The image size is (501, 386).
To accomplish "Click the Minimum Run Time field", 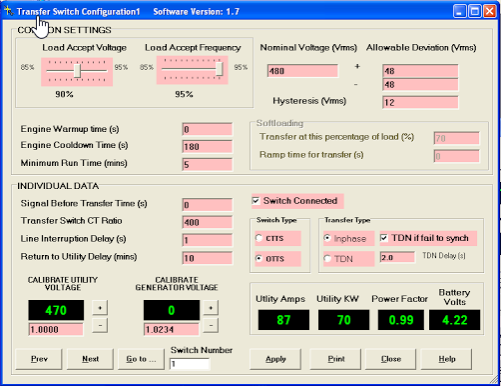I will [207, 164].
